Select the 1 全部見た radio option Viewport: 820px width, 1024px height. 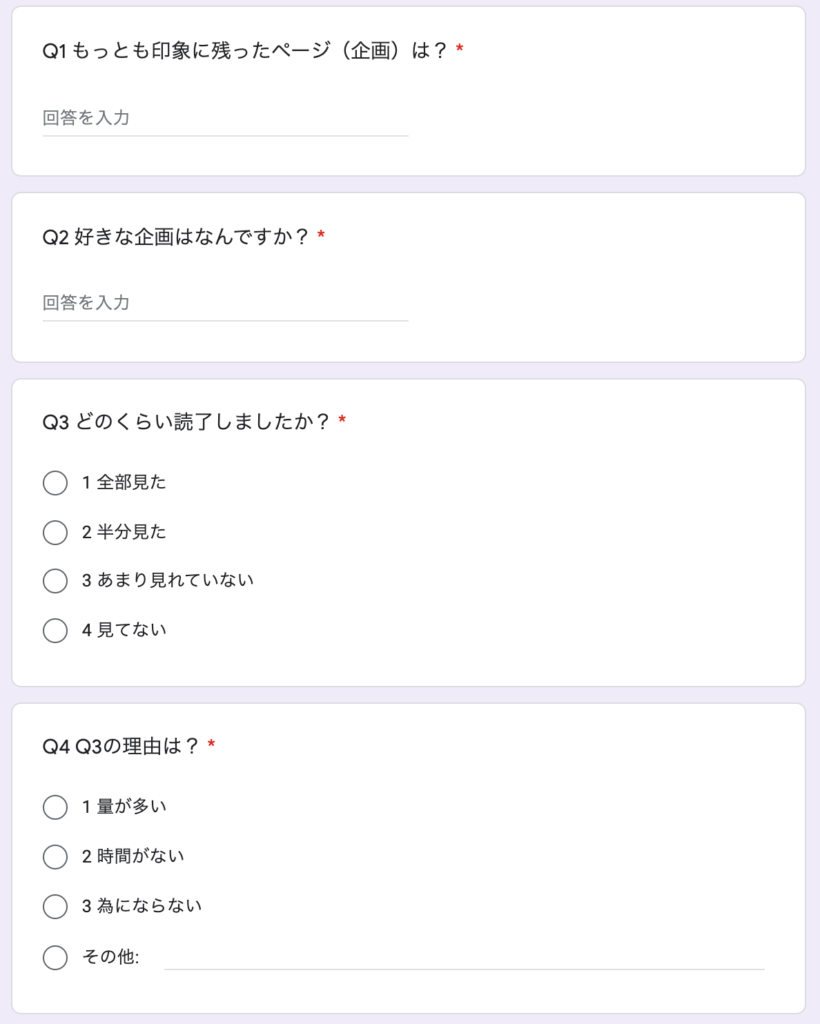point(55,483)
